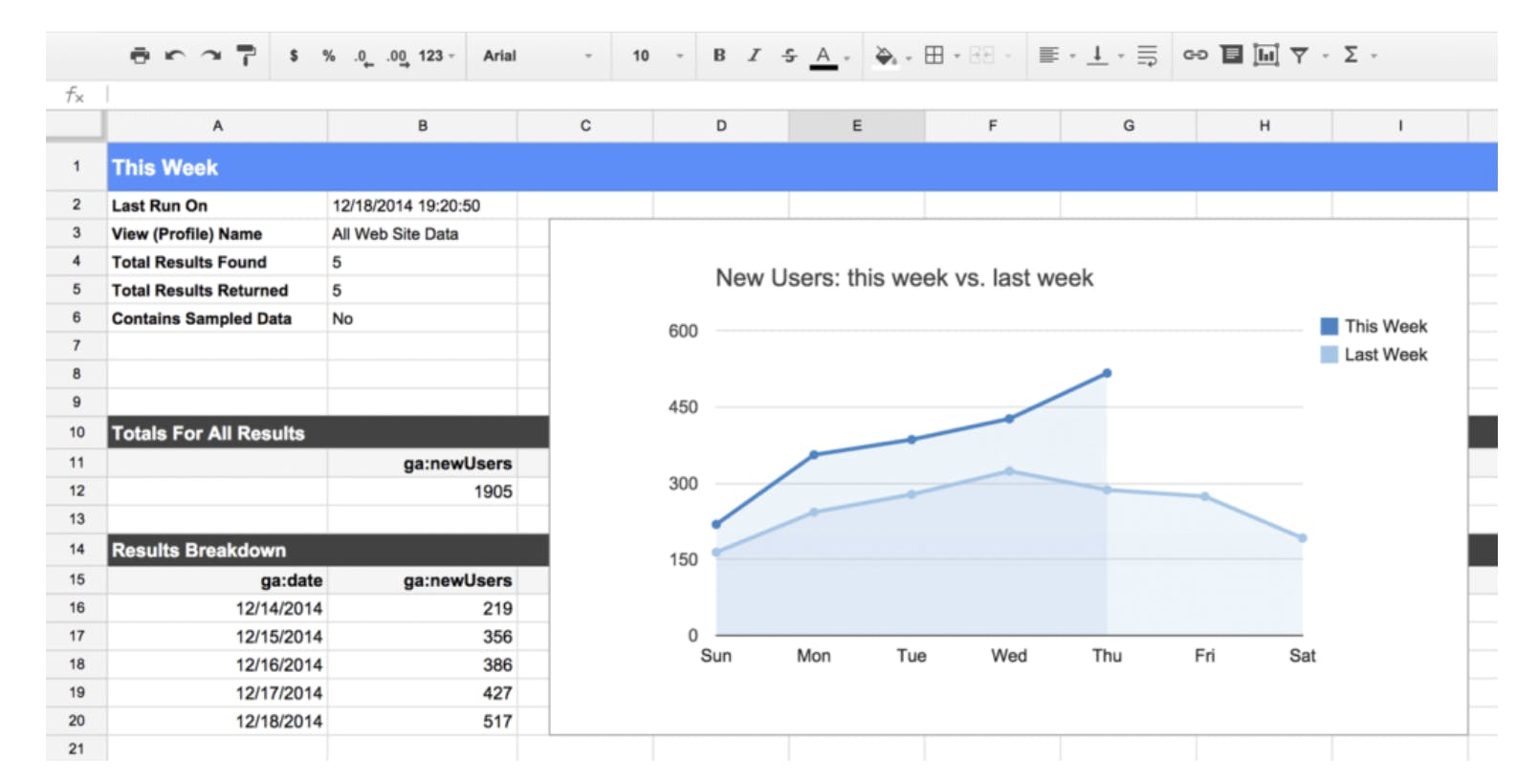Click the Functions sigma icon
Screen dimensions: 1538x784
pos(1351,54)
